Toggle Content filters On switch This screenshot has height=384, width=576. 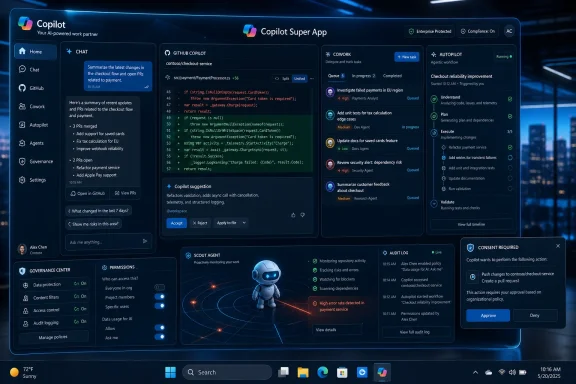point(80,296)
